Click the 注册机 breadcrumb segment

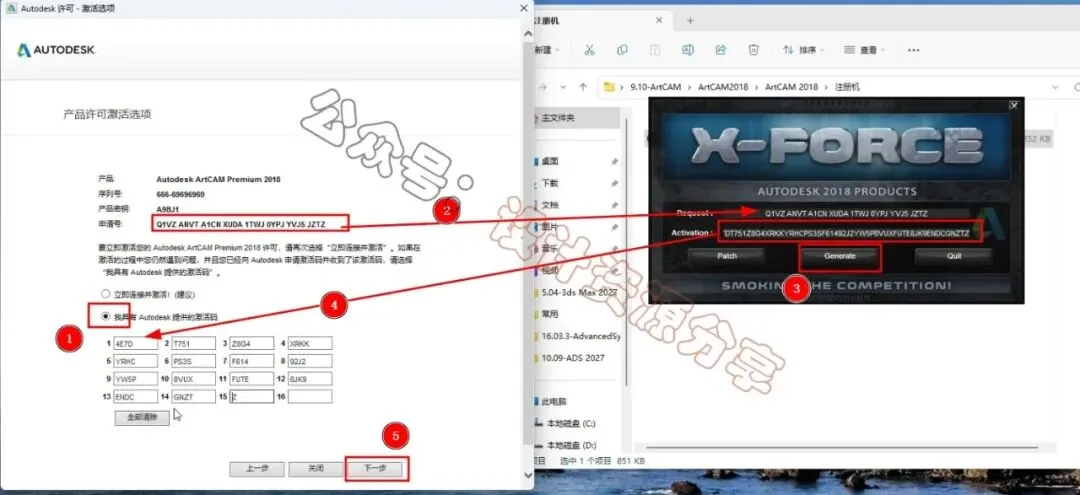coord(847,87)
